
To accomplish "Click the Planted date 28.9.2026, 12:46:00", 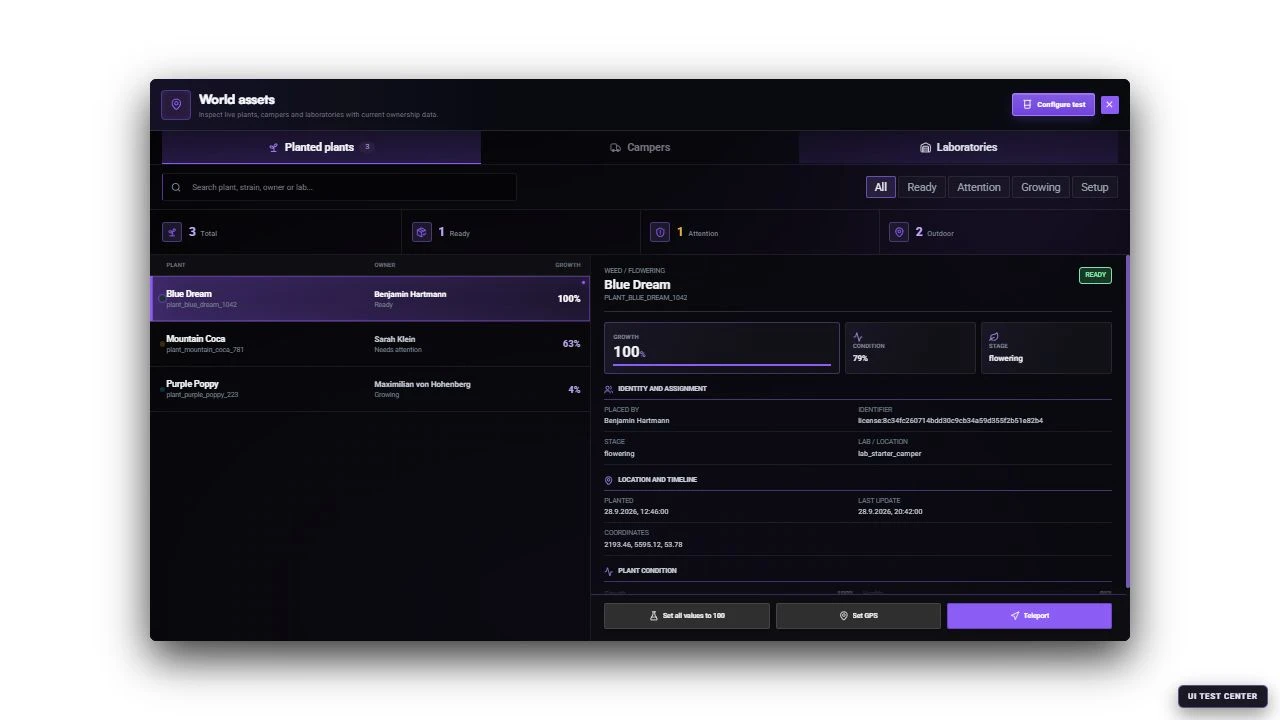I will click(x=636, y=512).
